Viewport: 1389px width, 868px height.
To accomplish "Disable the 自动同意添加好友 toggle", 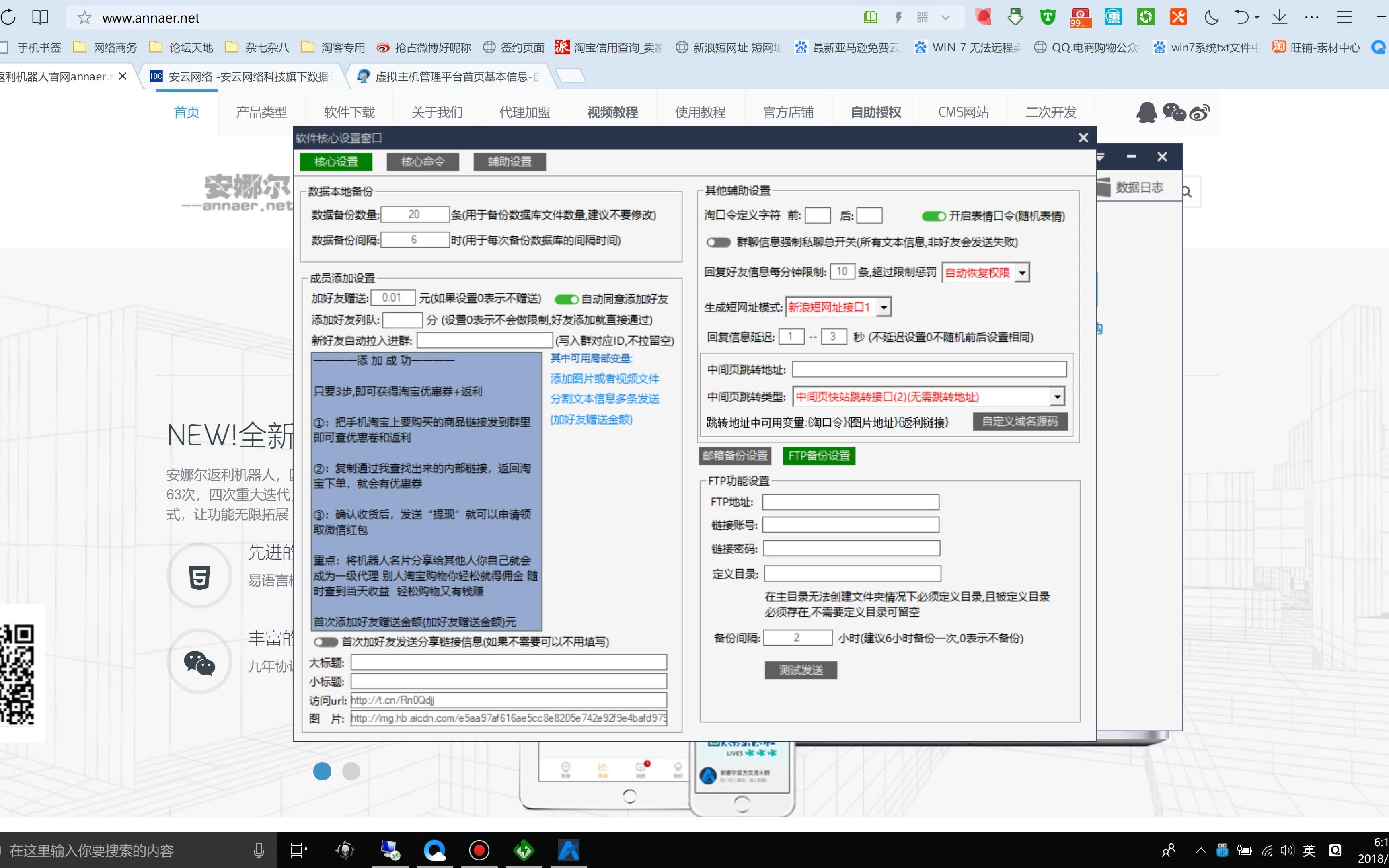I will (x=566, y=299).
